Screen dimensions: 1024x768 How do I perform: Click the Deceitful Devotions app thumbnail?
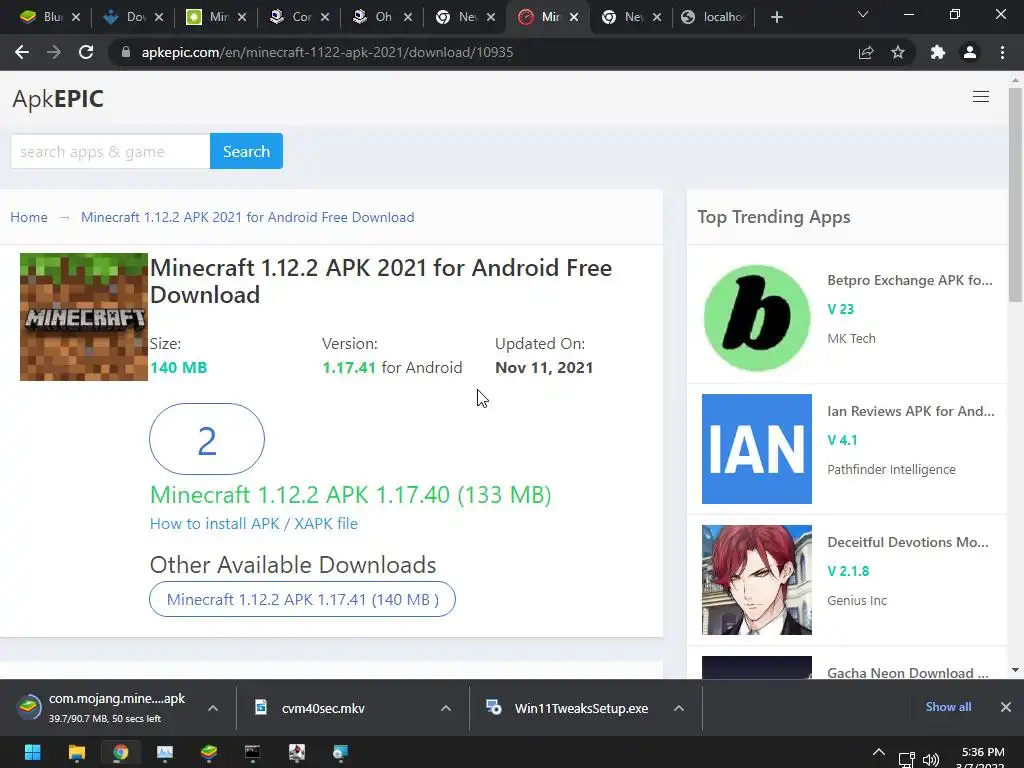click(x=757, y=580)
